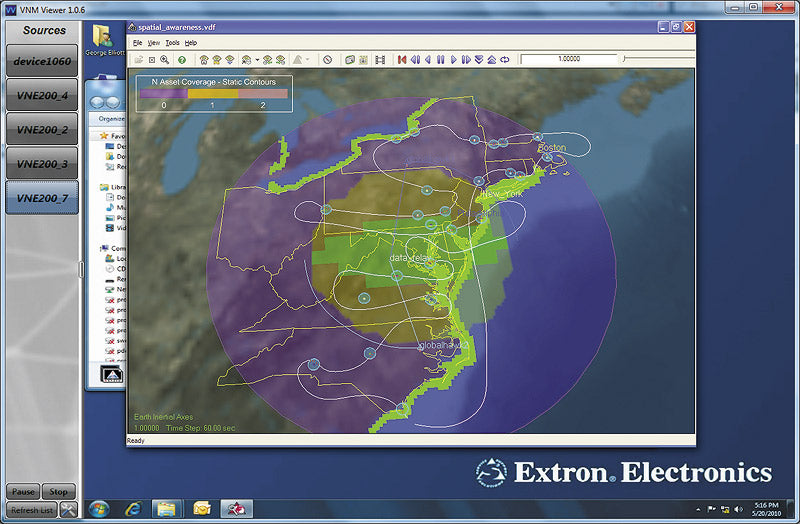The image size is (800, 524).
Task: Click the 3D window box toolbar icon
Action: (x=349, y=60)
